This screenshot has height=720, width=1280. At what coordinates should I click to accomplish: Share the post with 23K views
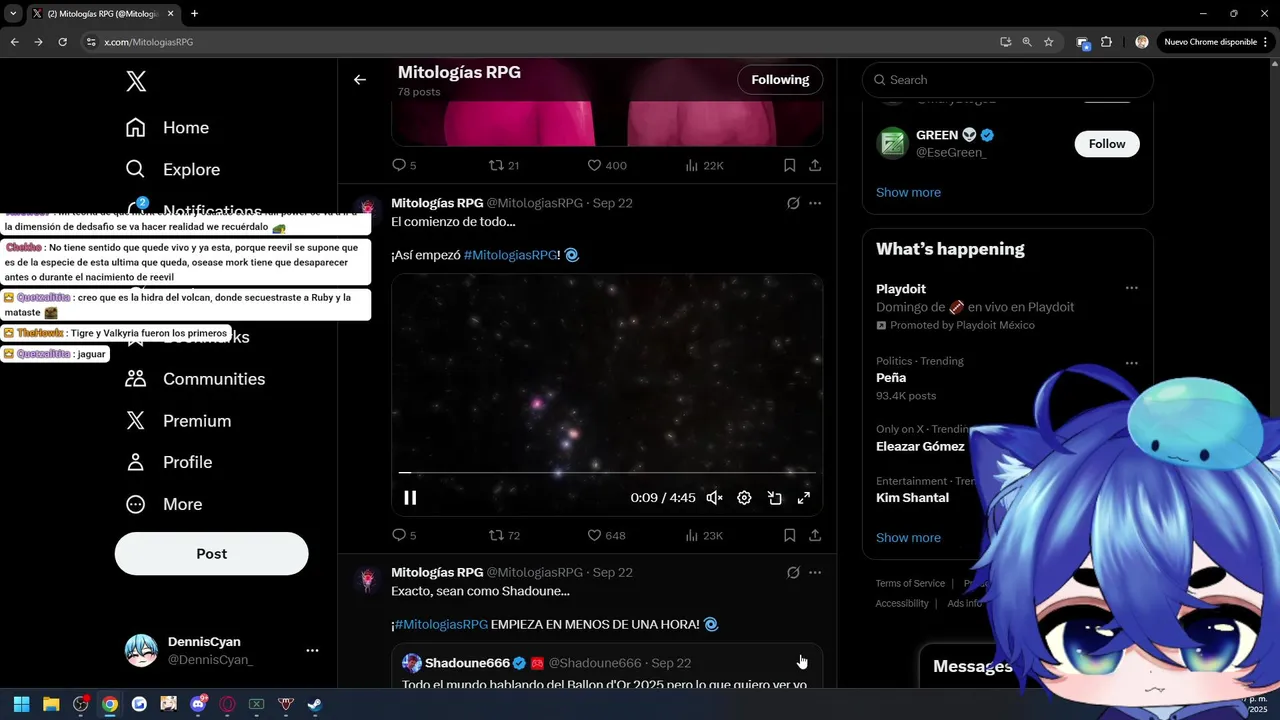(815, 535)
